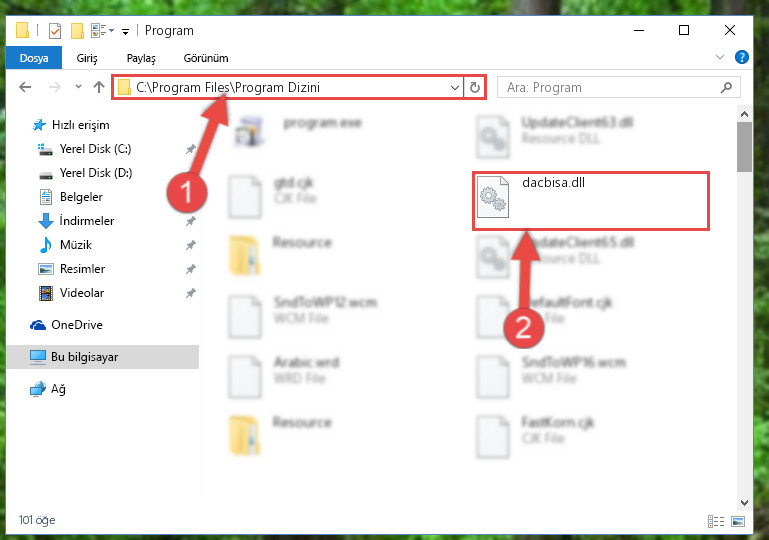The width and height of the screenshot is (769, 540).
Task: Click the Back navigation arrow
Action: click(x=25, y=87)
